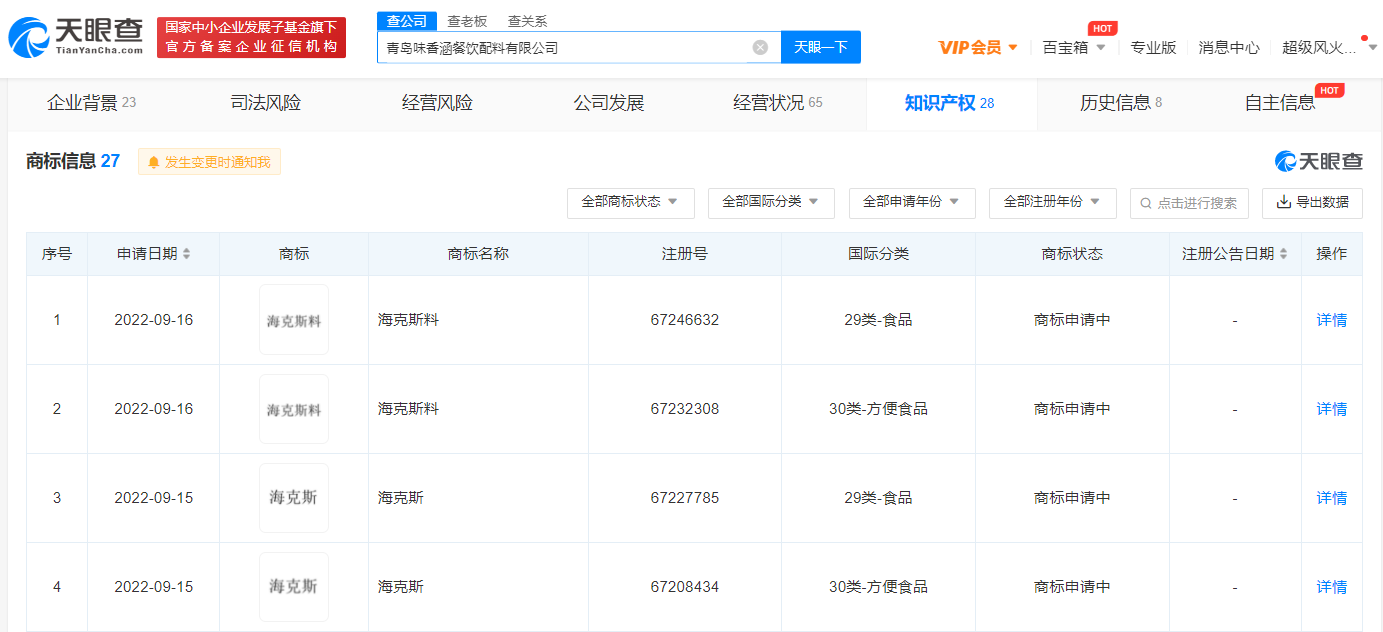Click 专业版 link in header
1383x632 pixels.
click(x=1153, y=47)
